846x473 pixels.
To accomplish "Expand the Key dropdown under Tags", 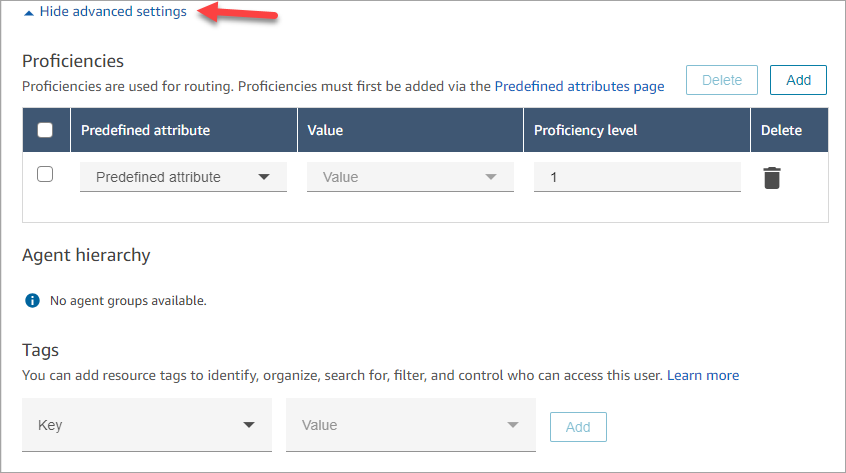I will coord(147,425).
